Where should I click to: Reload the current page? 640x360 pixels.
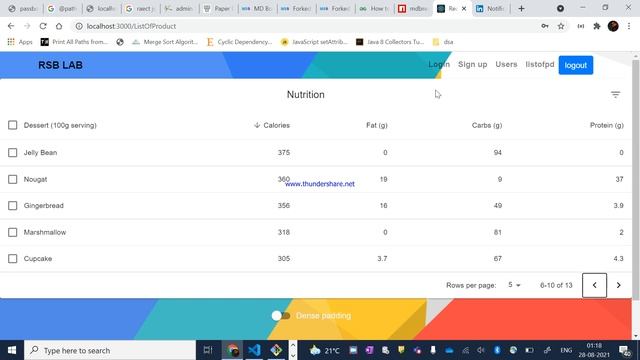pyautogui.click(x=43, y=26)
